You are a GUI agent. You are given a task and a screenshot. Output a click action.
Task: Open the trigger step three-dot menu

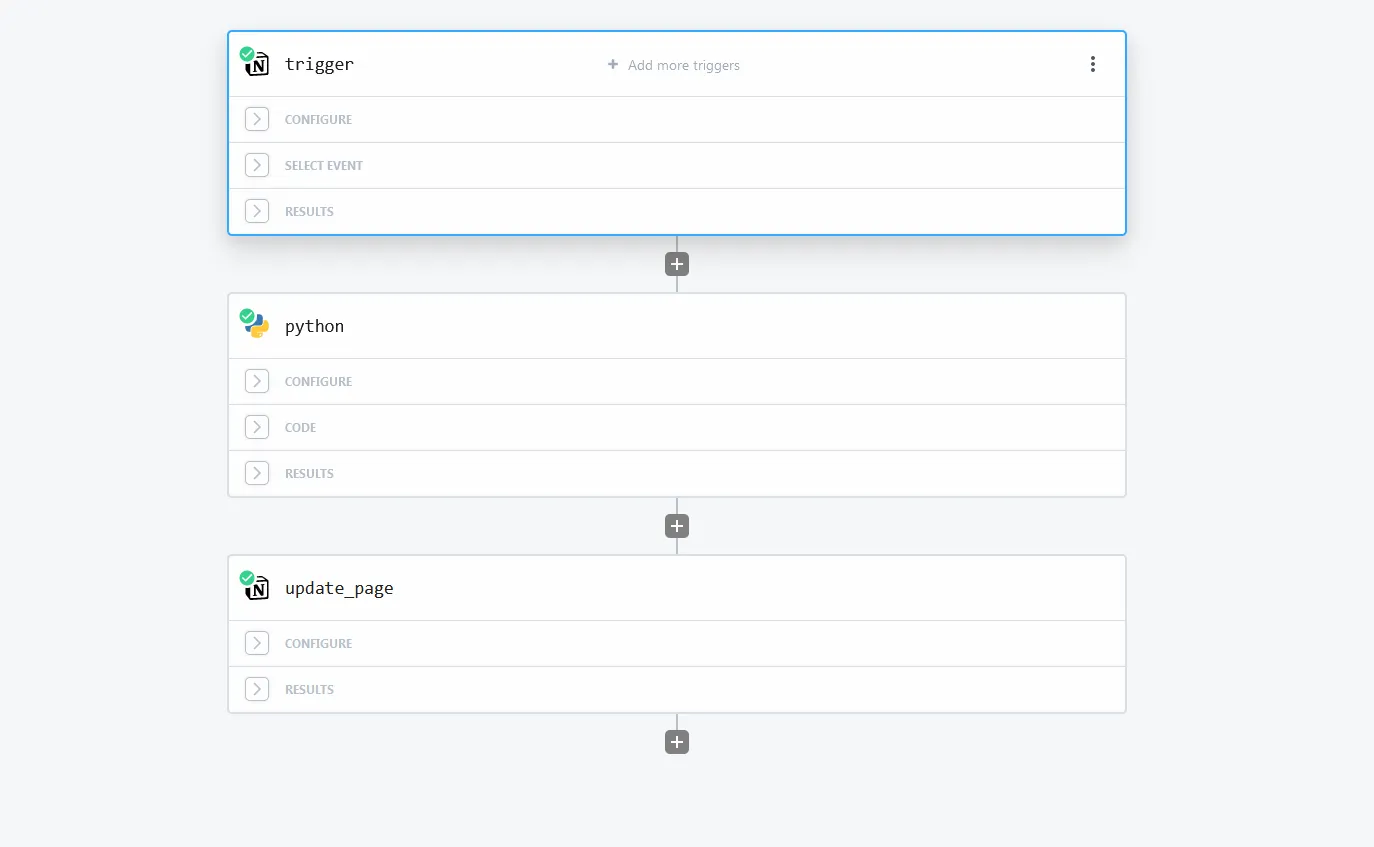click(1092, 64)
